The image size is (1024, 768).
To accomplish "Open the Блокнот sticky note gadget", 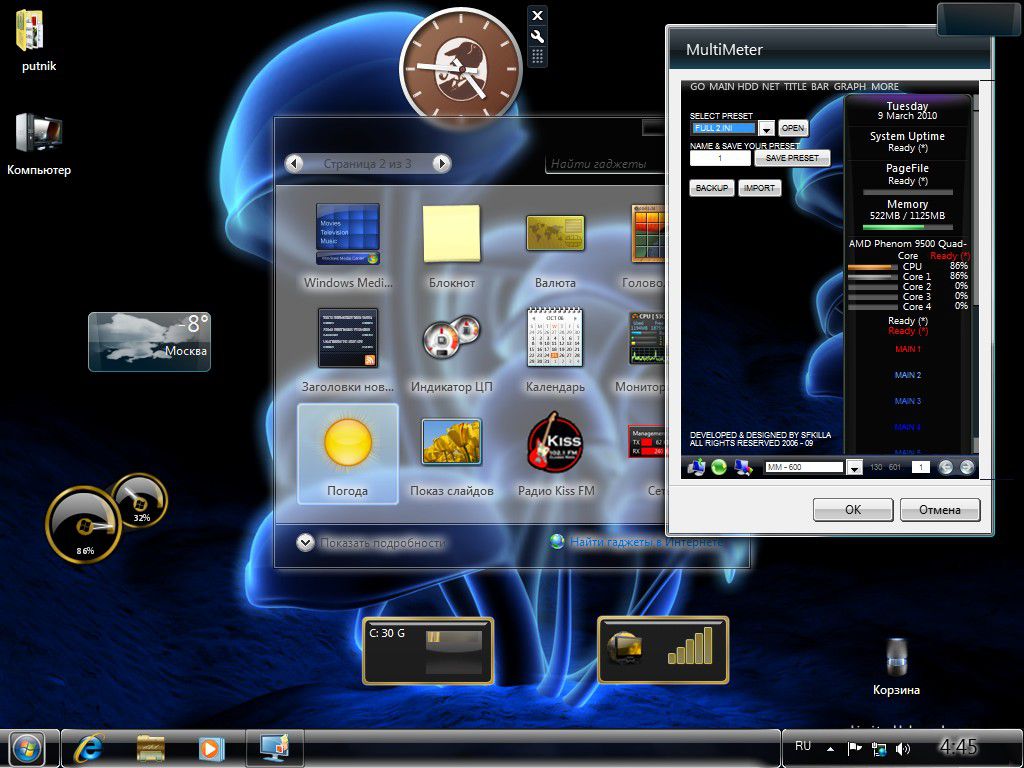I will tap(452, 235).
